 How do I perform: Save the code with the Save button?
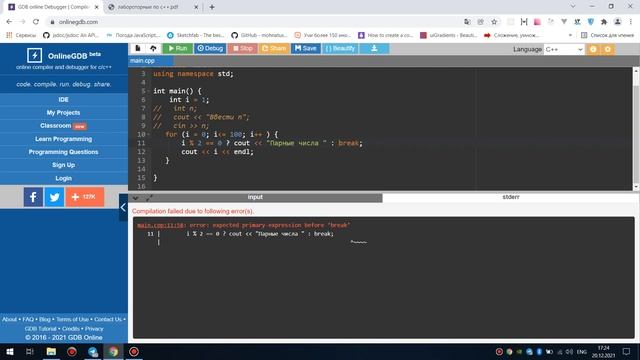click(305, 49)
